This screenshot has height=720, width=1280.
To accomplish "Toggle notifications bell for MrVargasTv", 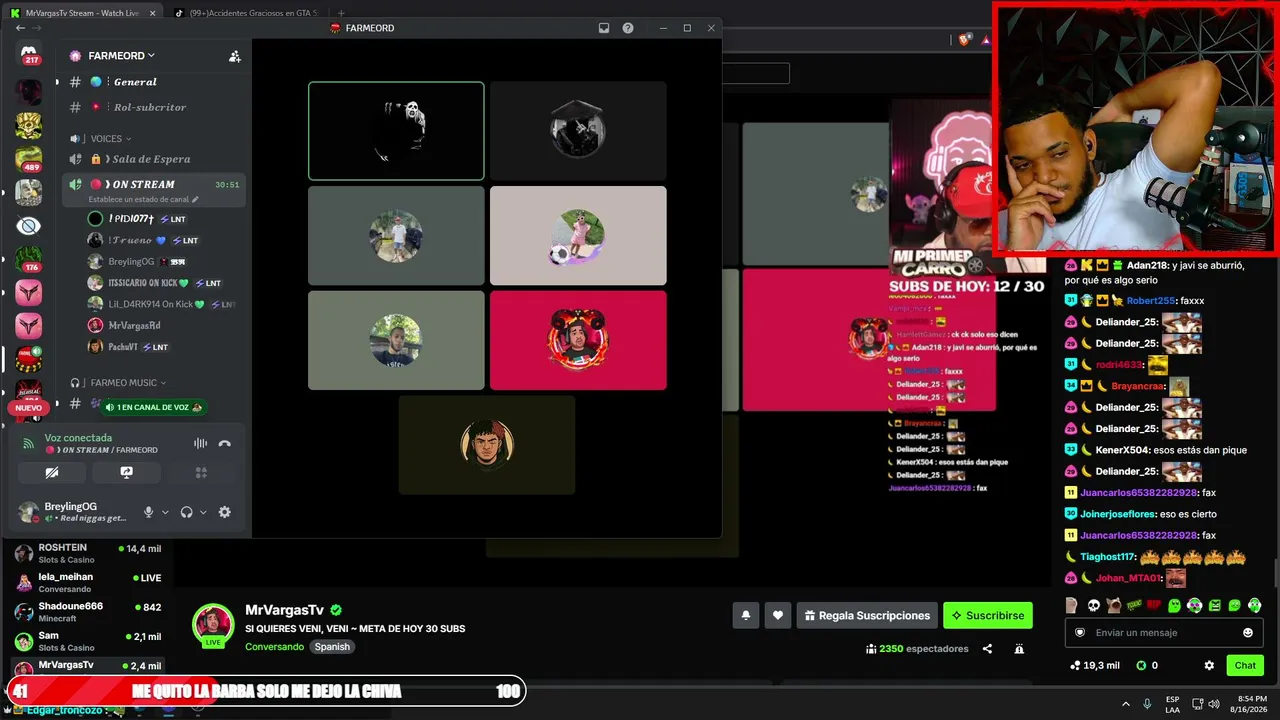I will coord(745,616).
